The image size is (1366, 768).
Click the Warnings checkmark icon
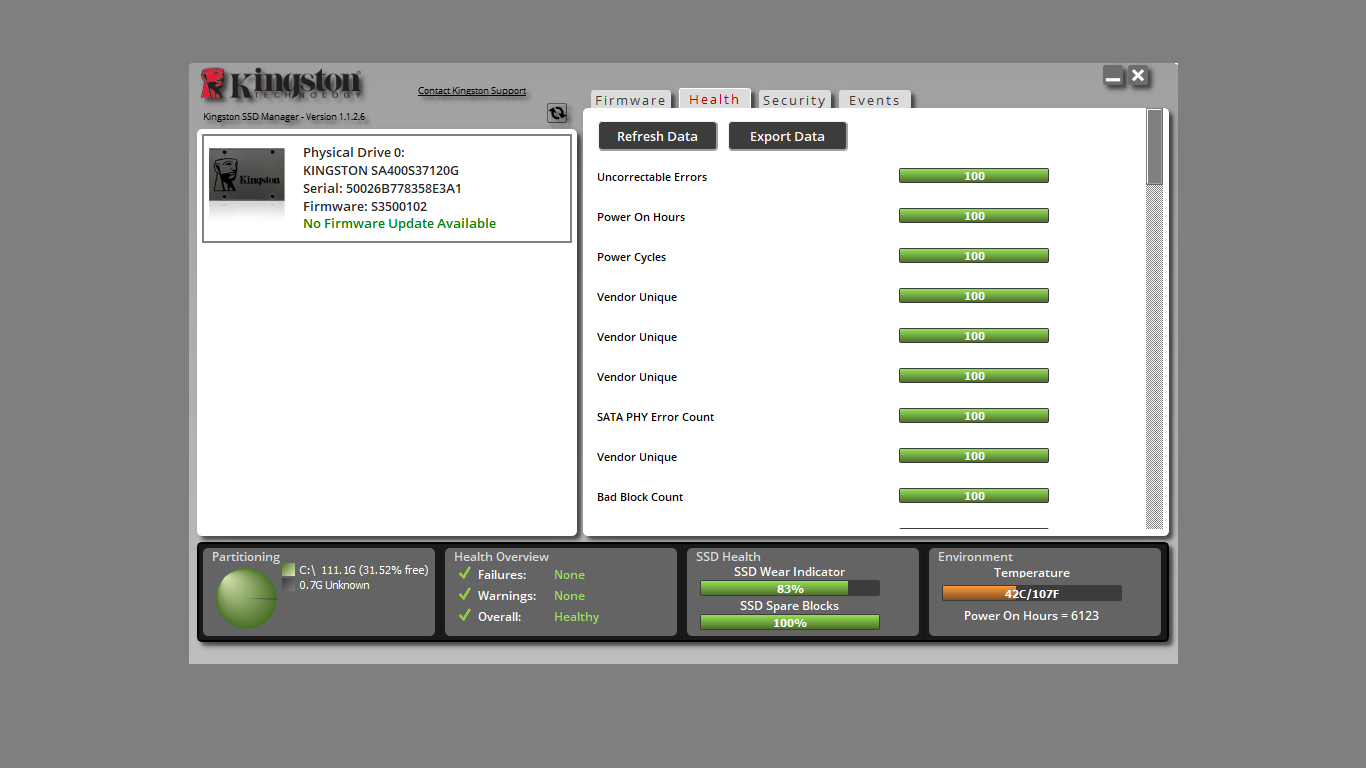point(464,595)
